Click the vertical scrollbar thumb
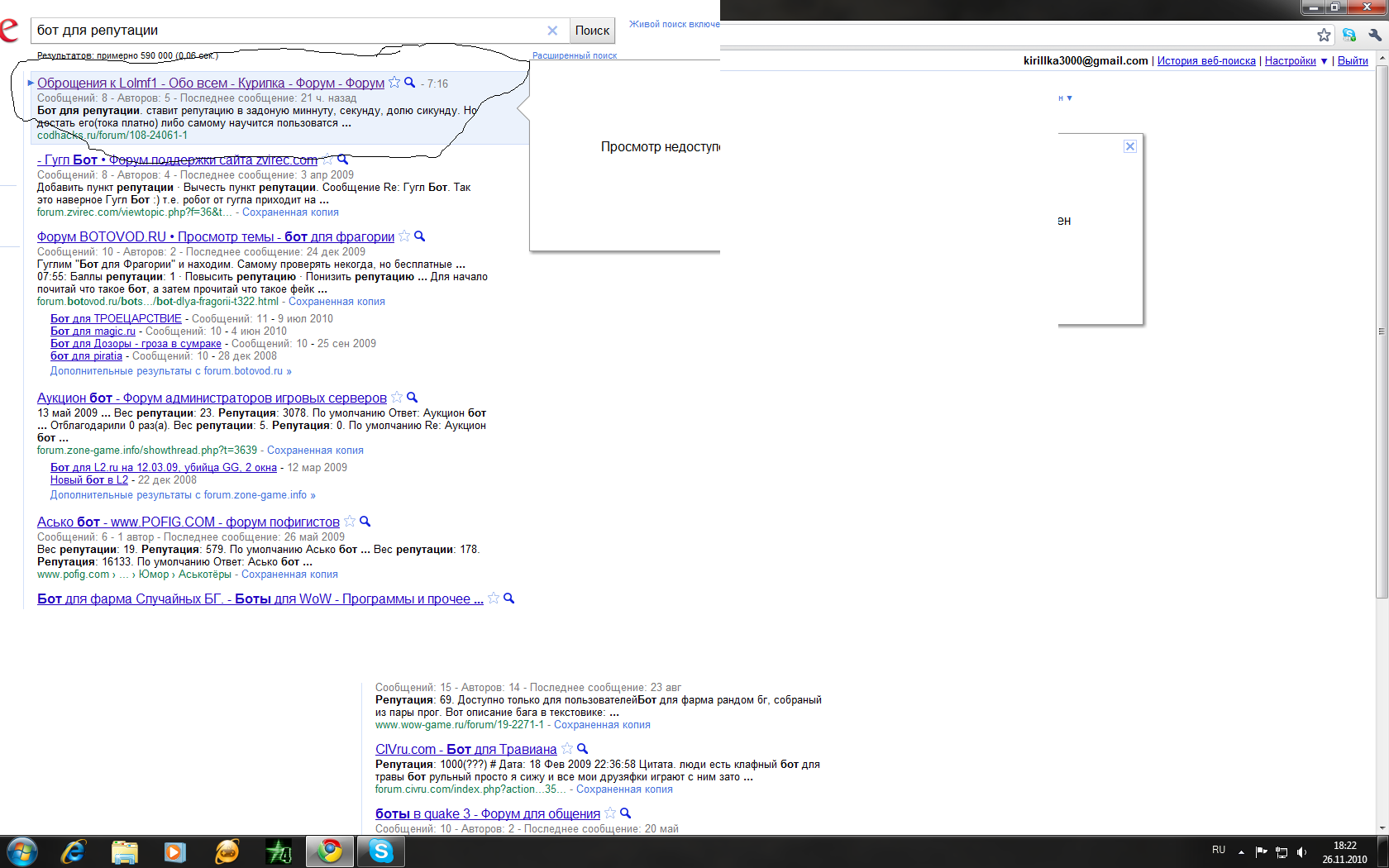This screenshot has width=1389, height=868. coord(1382,333)
